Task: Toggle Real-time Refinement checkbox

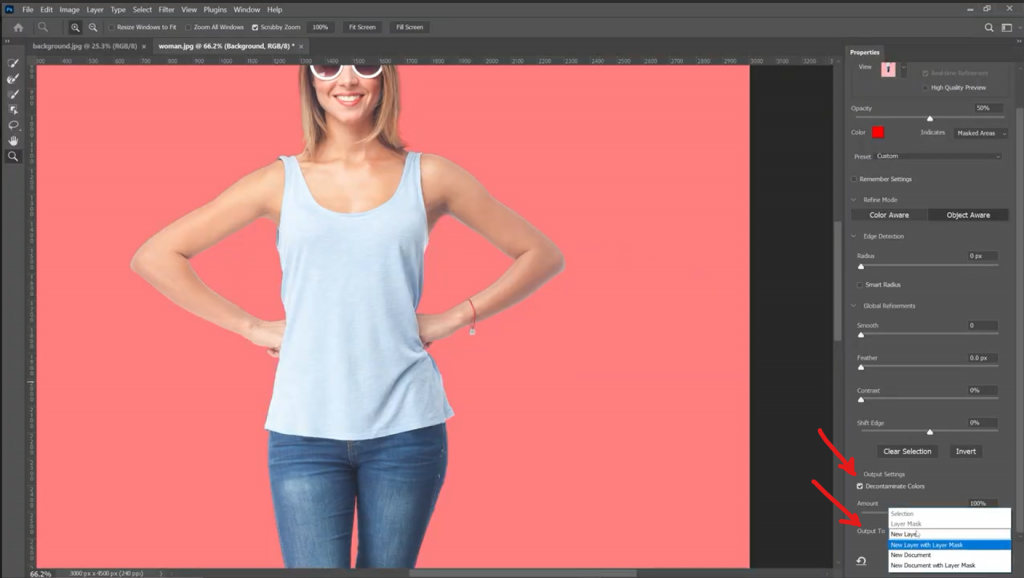Action: [x=925, y=73]
